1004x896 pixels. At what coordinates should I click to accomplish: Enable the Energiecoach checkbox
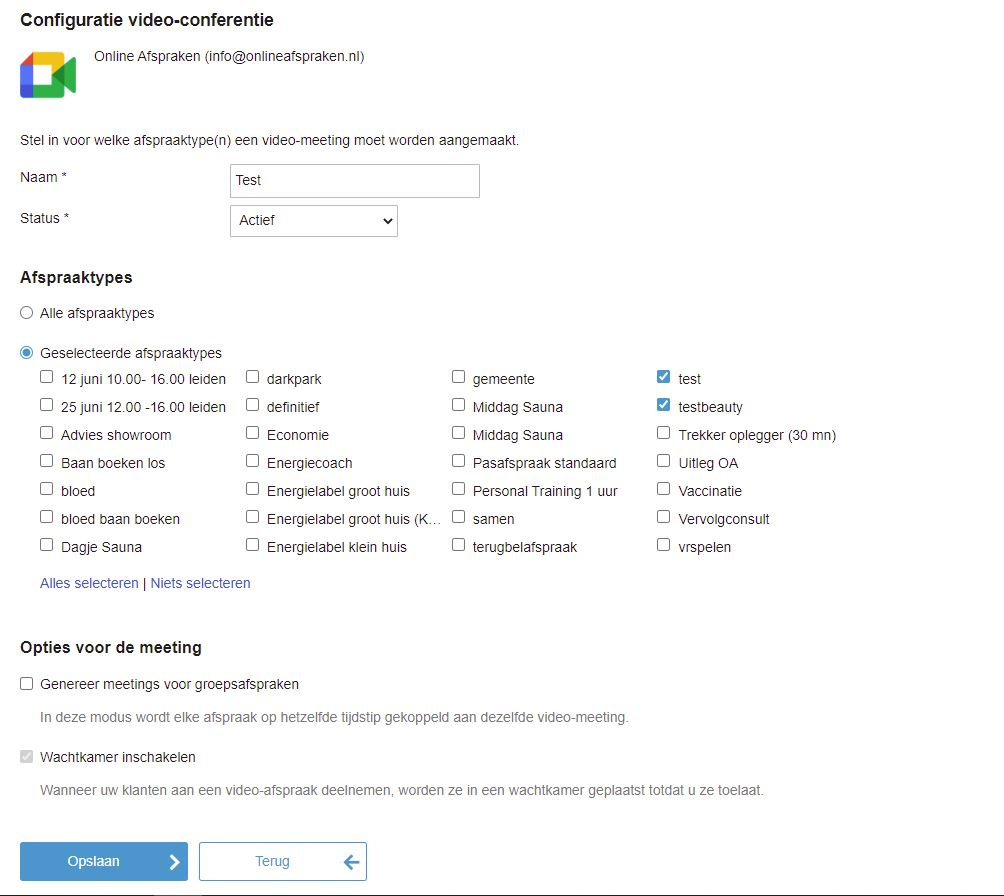point(253,462)
